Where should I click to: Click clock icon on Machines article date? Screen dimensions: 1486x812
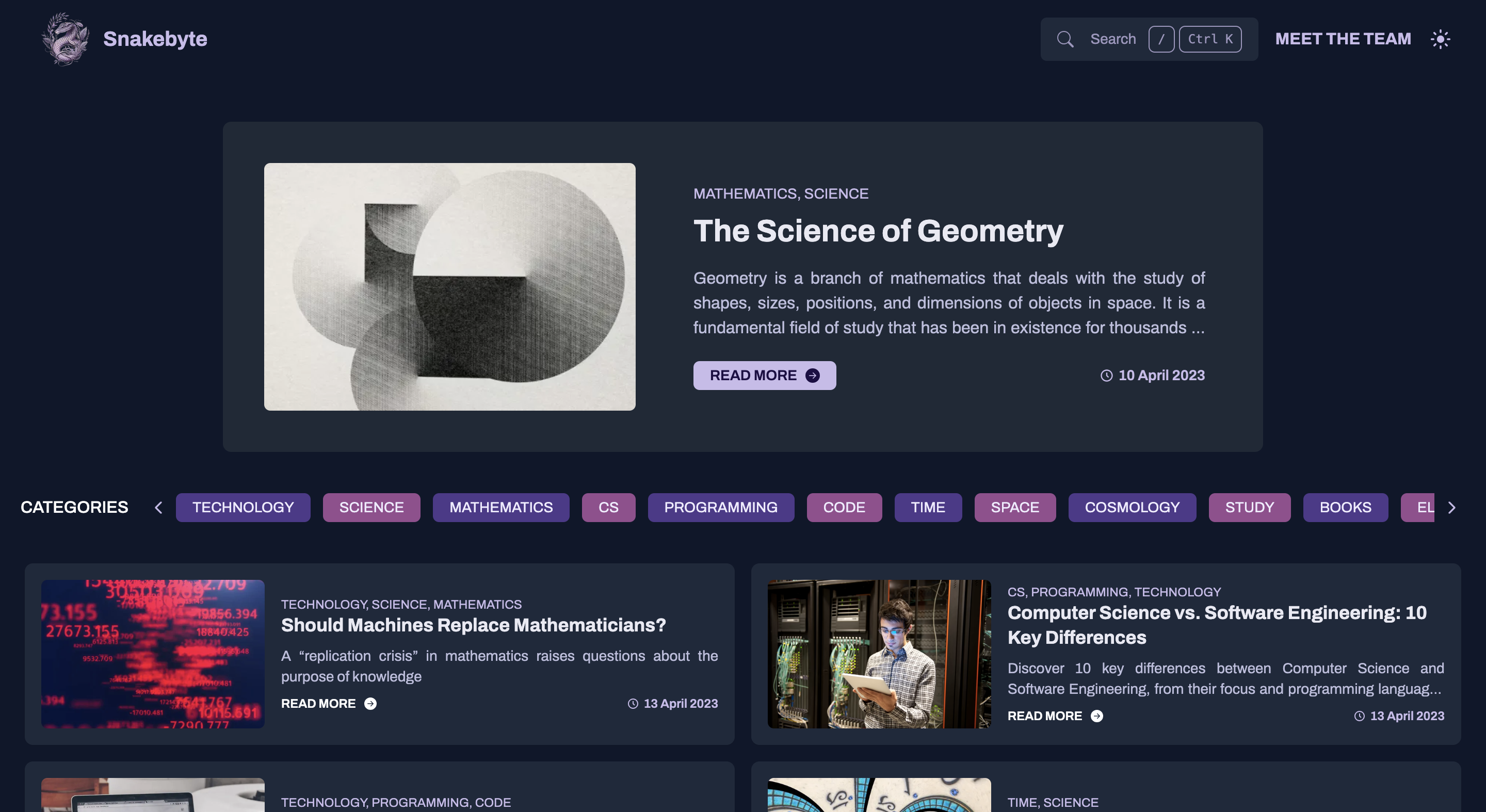(x=633, y=704)
